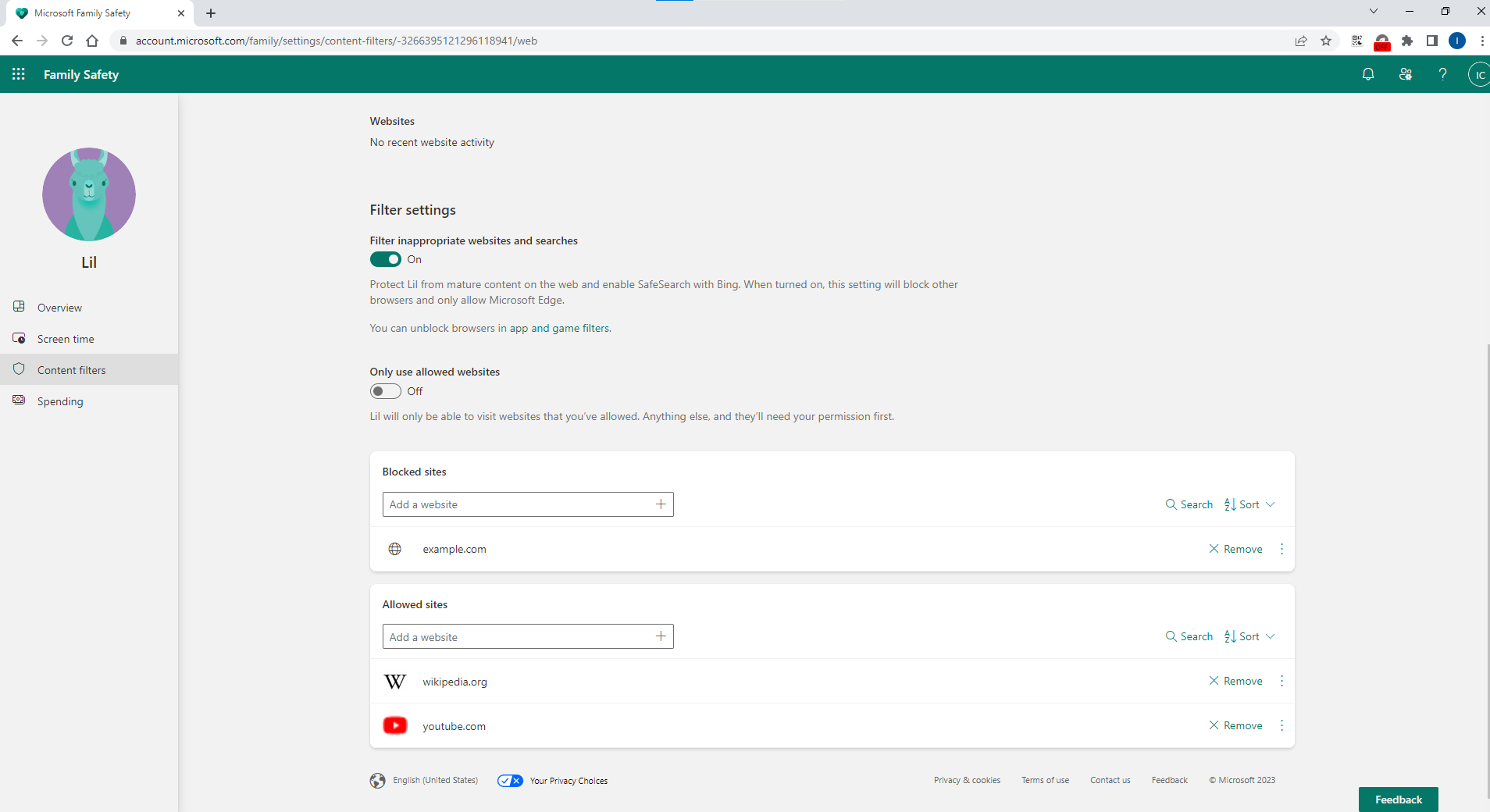Image resolution: width=1490 pixels, height=812 pixels.
Task: Open more options for example.com
Action: 1281,549
